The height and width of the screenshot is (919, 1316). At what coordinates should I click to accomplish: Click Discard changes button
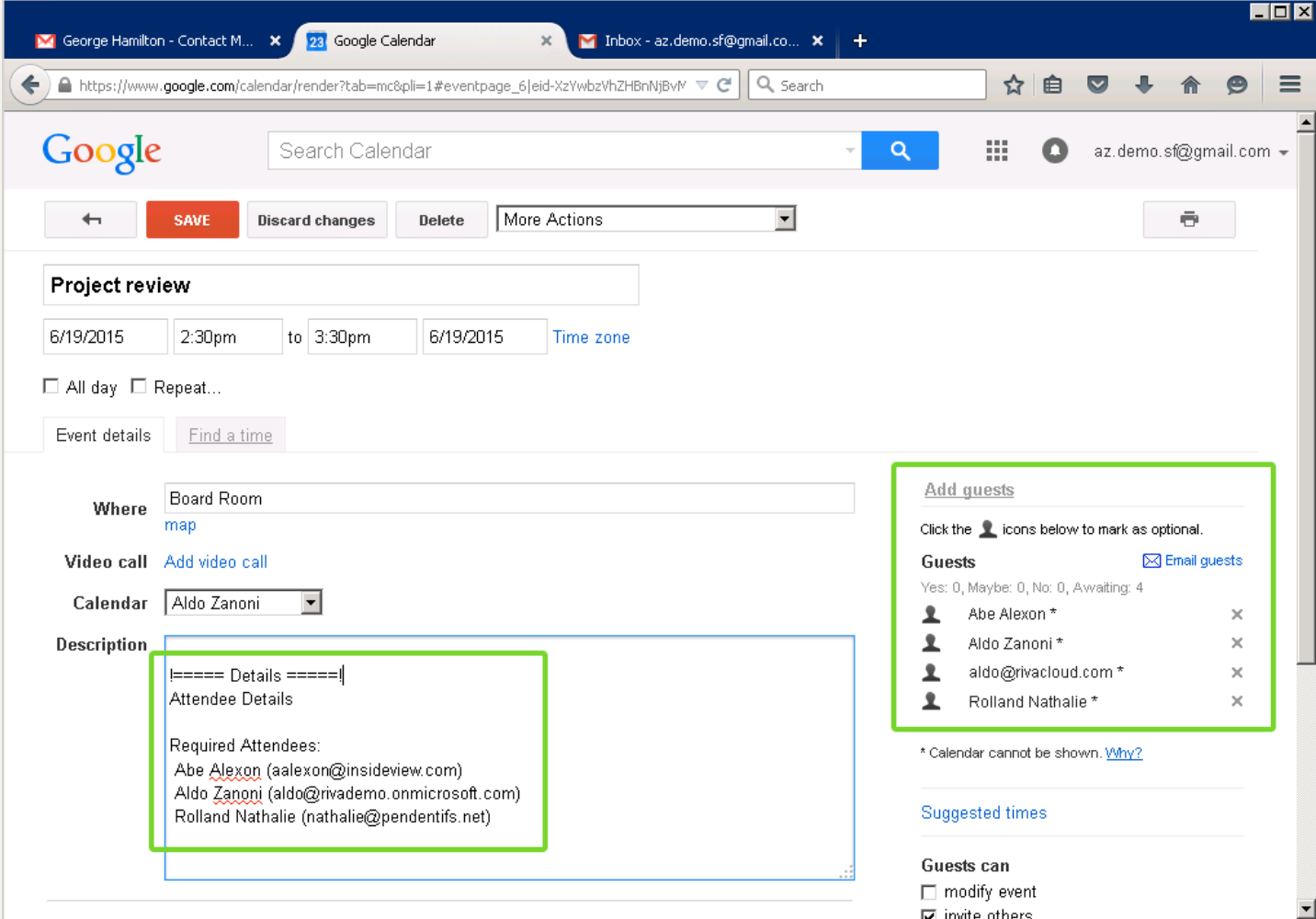pos(316,220)
